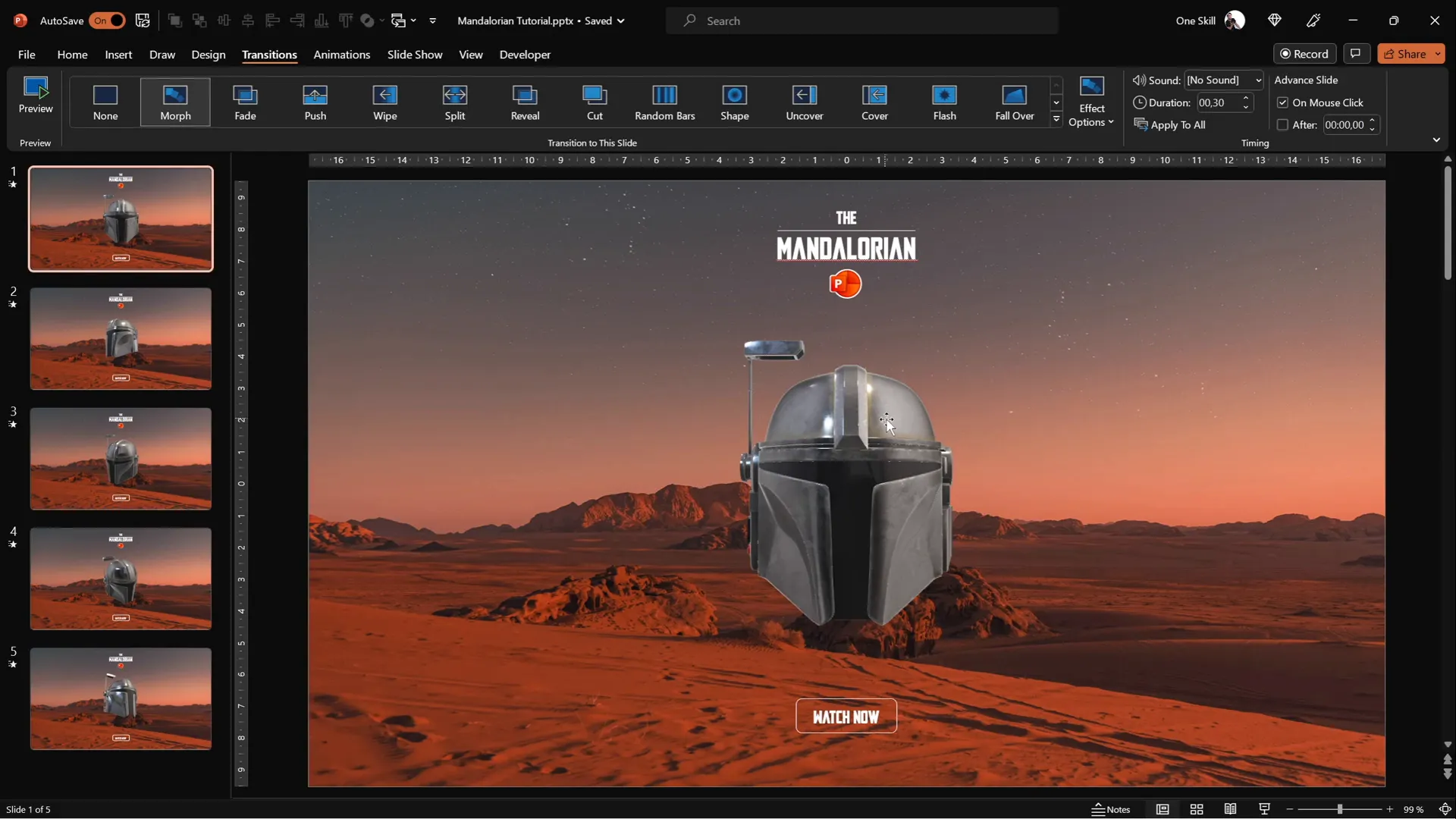Open the Customize Quick Access Toolbar dropdown
Viewport: 1456px width, 819px height.
(432, 20)
